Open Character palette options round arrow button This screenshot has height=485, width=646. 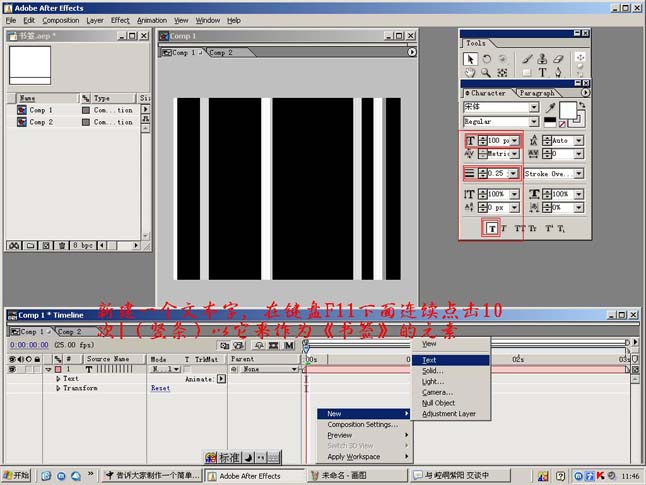(x=585, y=93)
